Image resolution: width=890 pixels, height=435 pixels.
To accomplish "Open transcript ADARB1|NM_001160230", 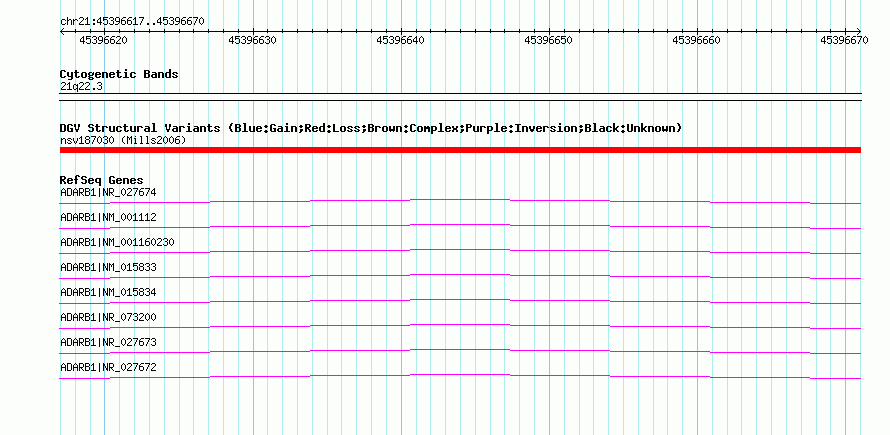I will pyautogui.click(x=117, y=242).
